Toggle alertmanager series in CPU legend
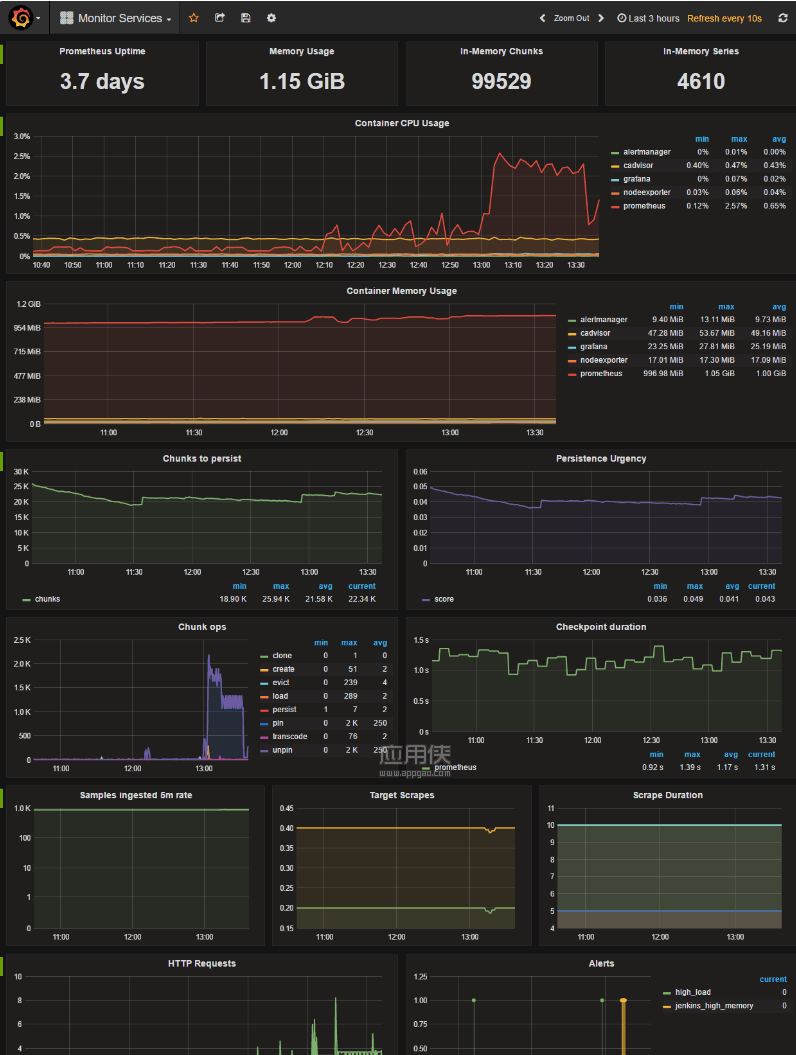This screenshot has width=796, height=1055. pyautogui.click(x=647, y=152)
